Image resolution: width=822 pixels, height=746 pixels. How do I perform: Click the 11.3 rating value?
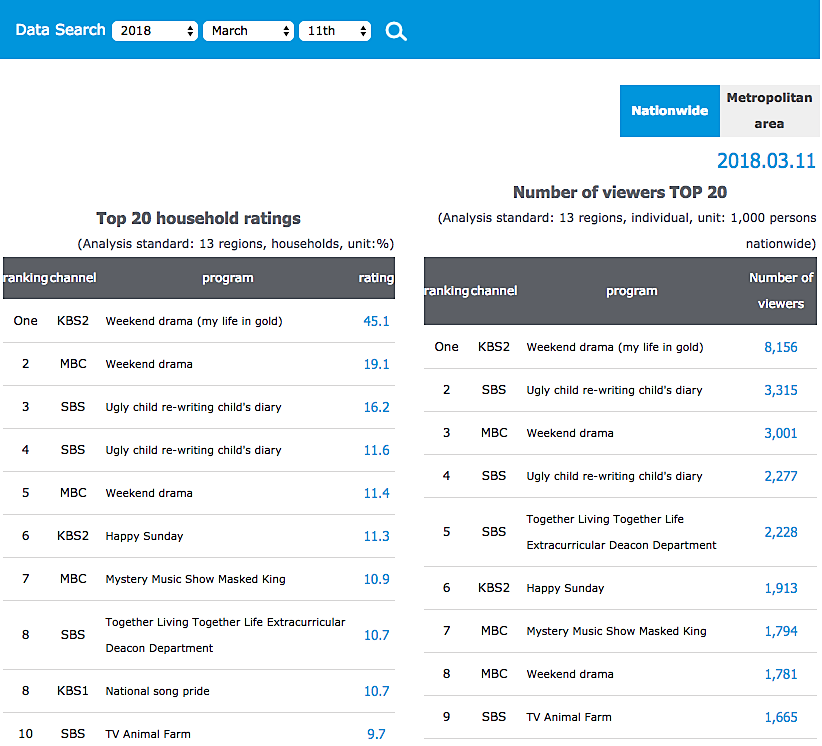pos(376,536)
